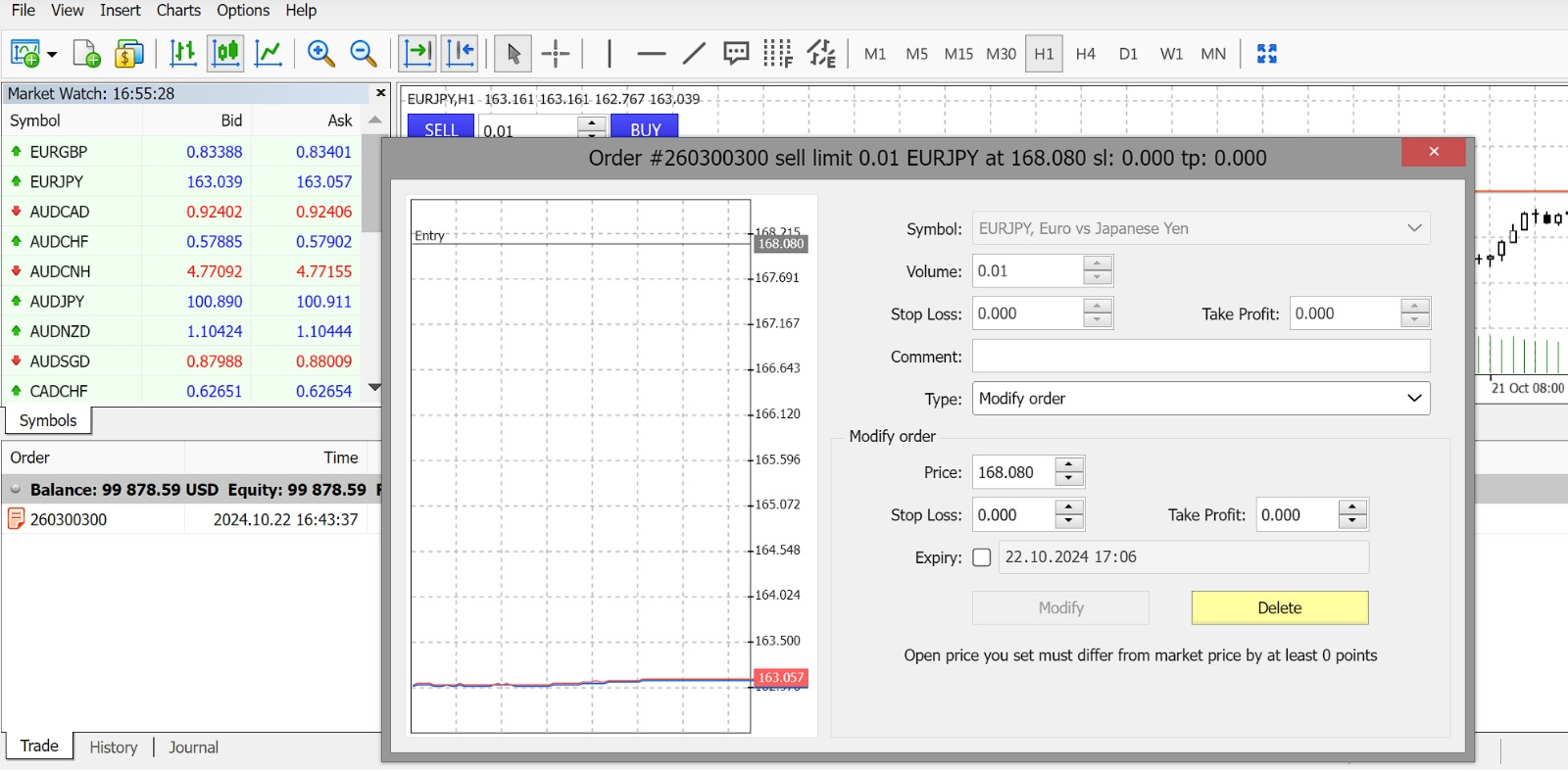The width and height of the screenshot is (1568, 771).
Task: Open the new chart dropdown arrow
Action: click(x=52, y=55)
